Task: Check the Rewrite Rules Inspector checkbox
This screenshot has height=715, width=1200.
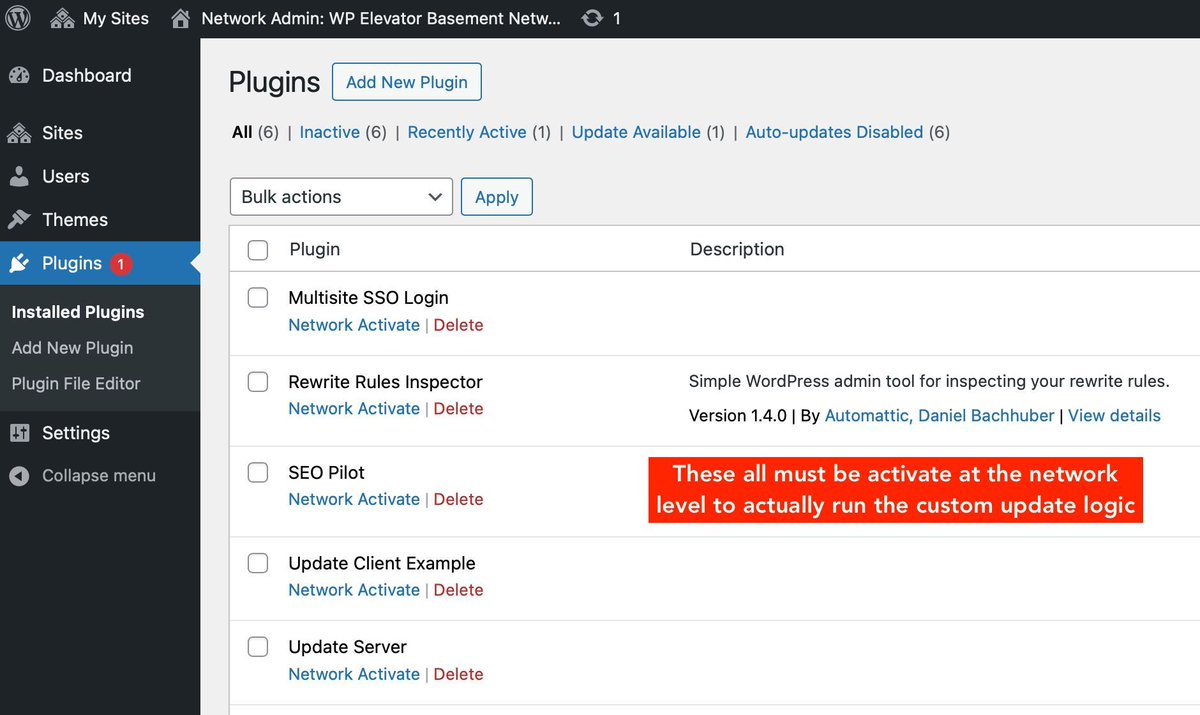Action: 258,382
